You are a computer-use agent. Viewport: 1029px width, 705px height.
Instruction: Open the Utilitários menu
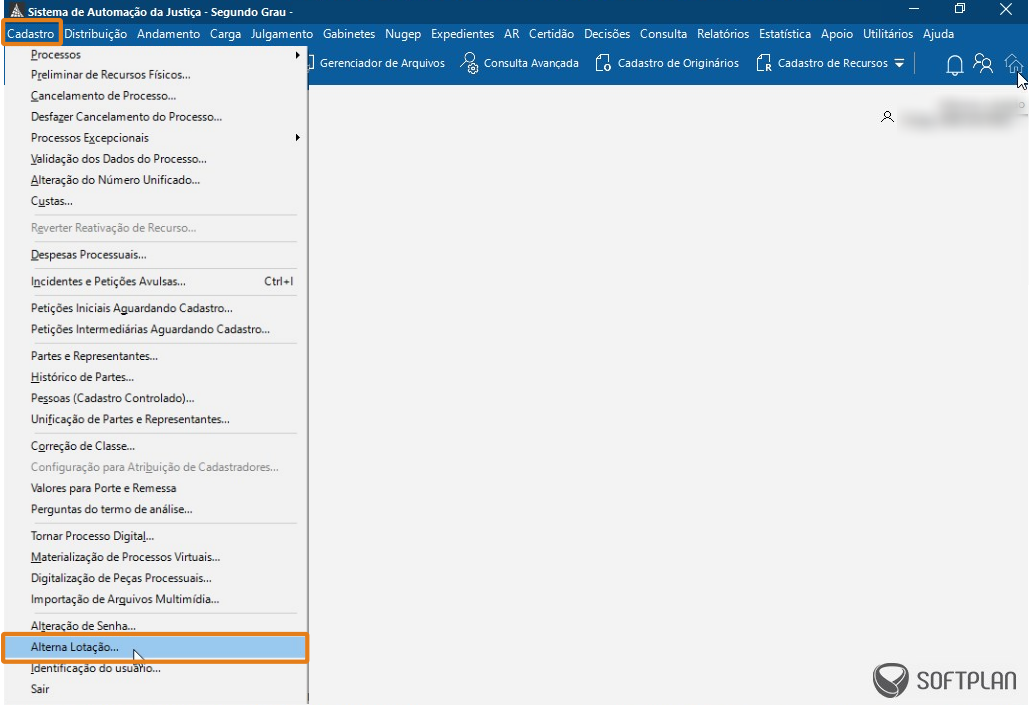point(888,33)
